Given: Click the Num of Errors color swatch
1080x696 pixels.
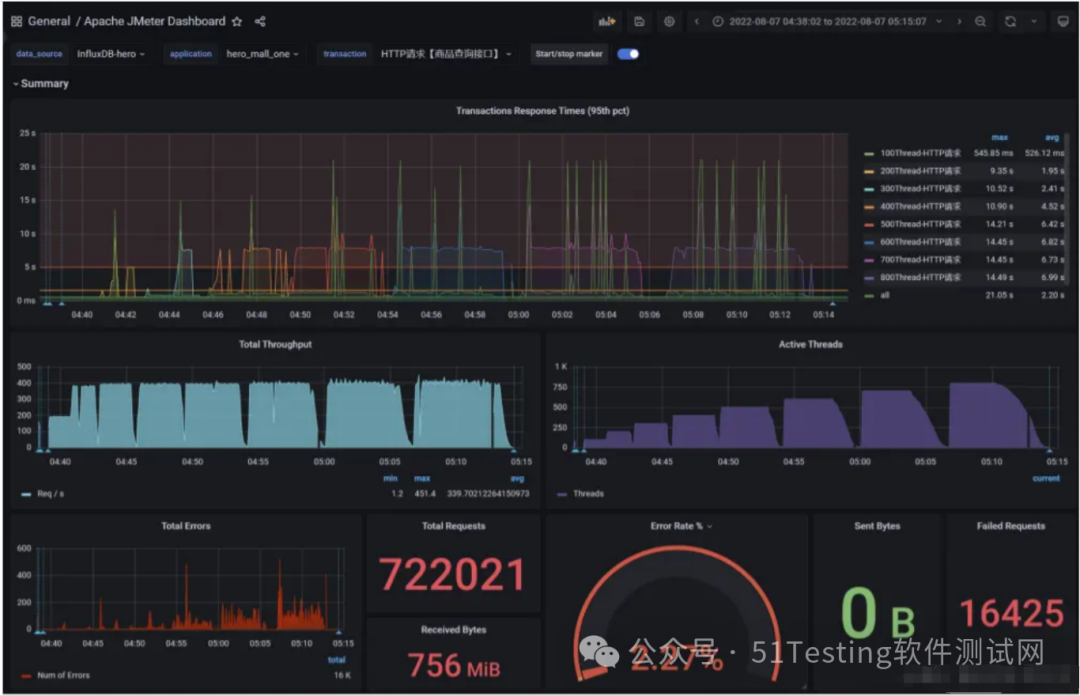Looking at the screenshot, I should click(26, 675).
